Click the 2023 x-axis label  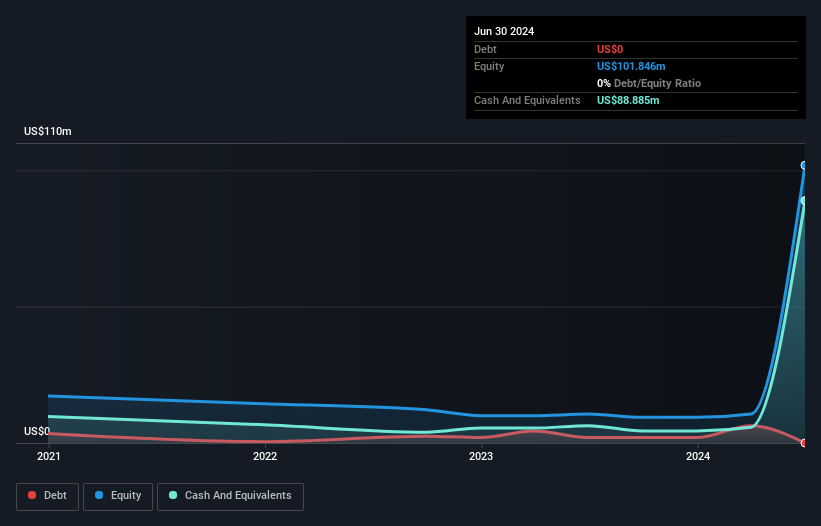(x=481, y=456)
